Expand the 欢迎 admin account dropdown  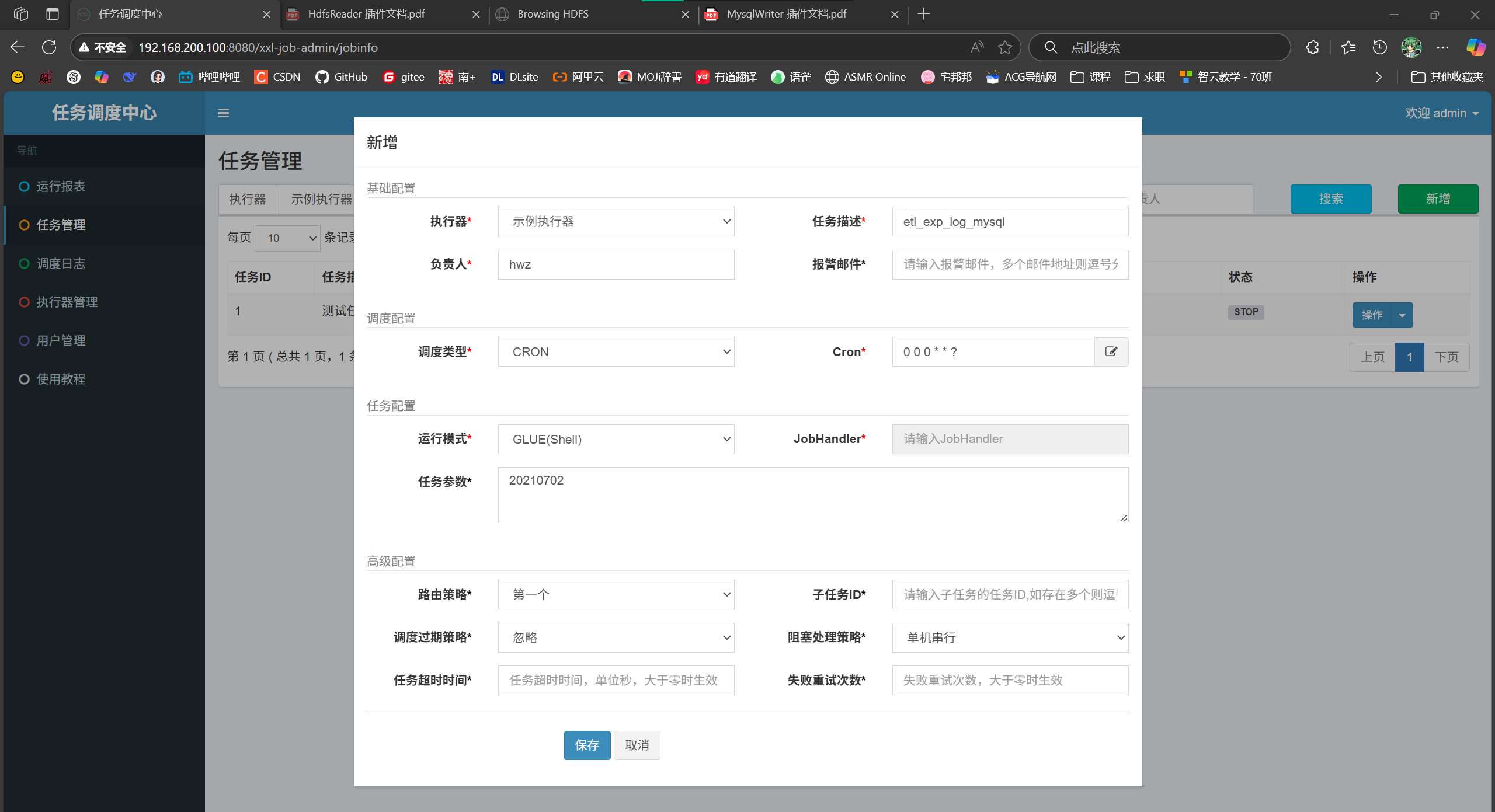click(x=1443, y=113)
